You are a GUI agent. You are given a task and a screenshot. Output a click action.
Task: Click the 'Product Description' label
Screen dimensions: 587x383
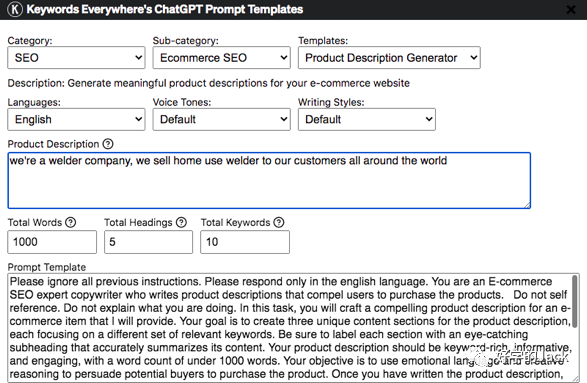tap(53, 144)
